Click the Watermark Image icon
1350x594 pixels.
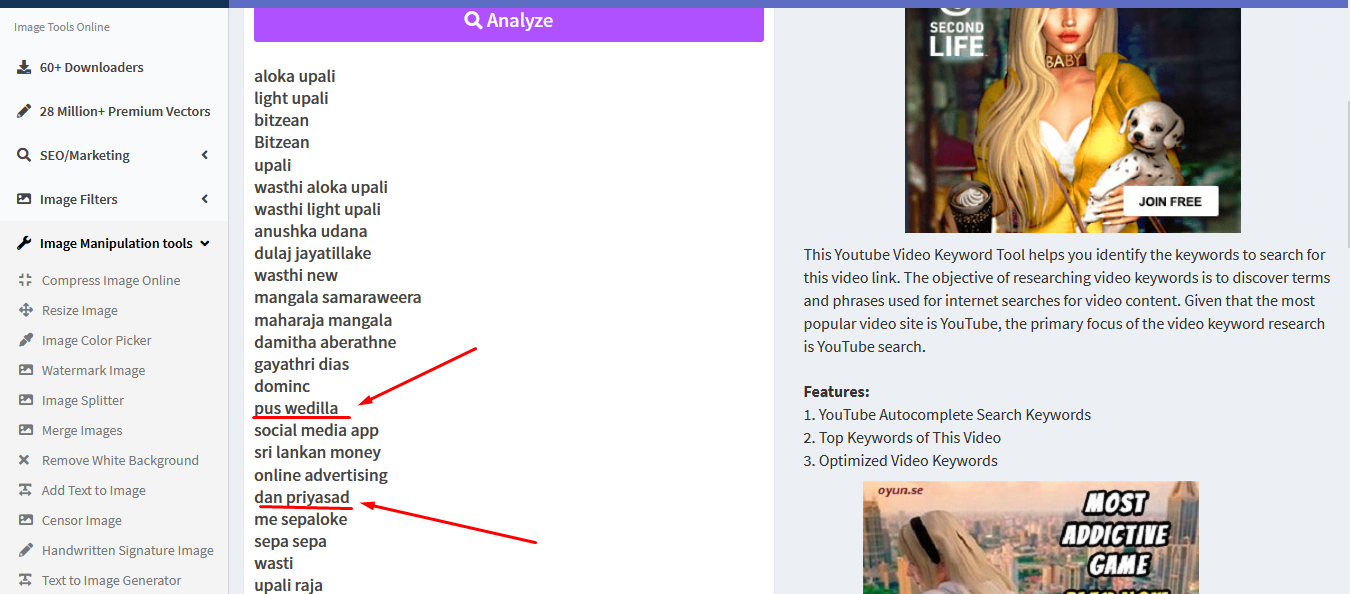[26, 370]
